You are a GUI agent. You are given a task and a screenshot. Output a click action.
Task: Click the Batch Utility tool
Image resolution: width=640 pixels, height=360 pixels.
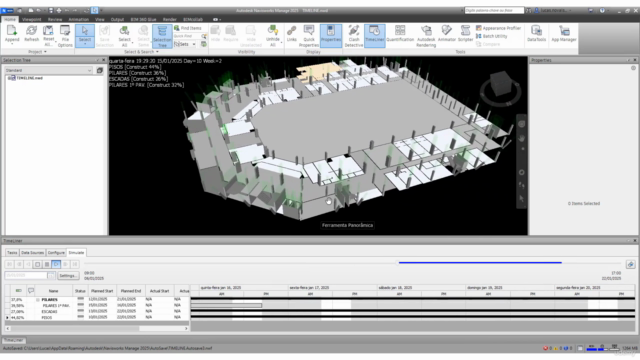491,36
